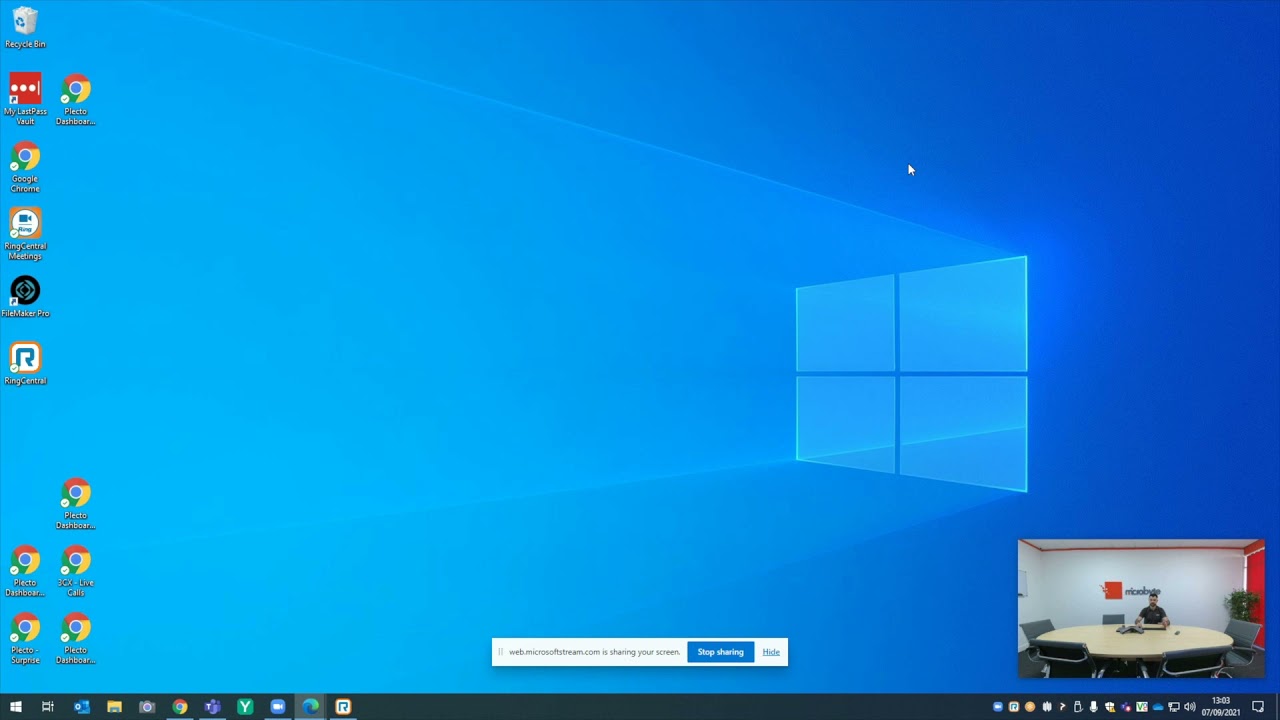This screenshot has width=1280, height=720.
Task: Click the Zoom system tray icon
Action: (998, 707)
